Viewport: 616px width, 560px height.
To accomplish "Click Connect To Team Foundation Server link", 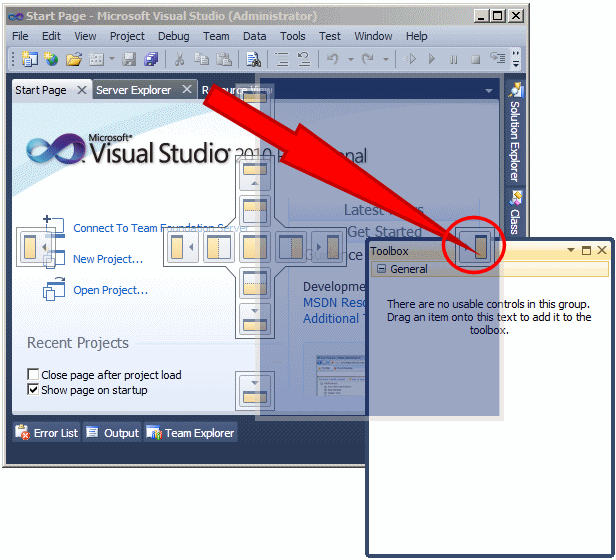I will [161, 228].
